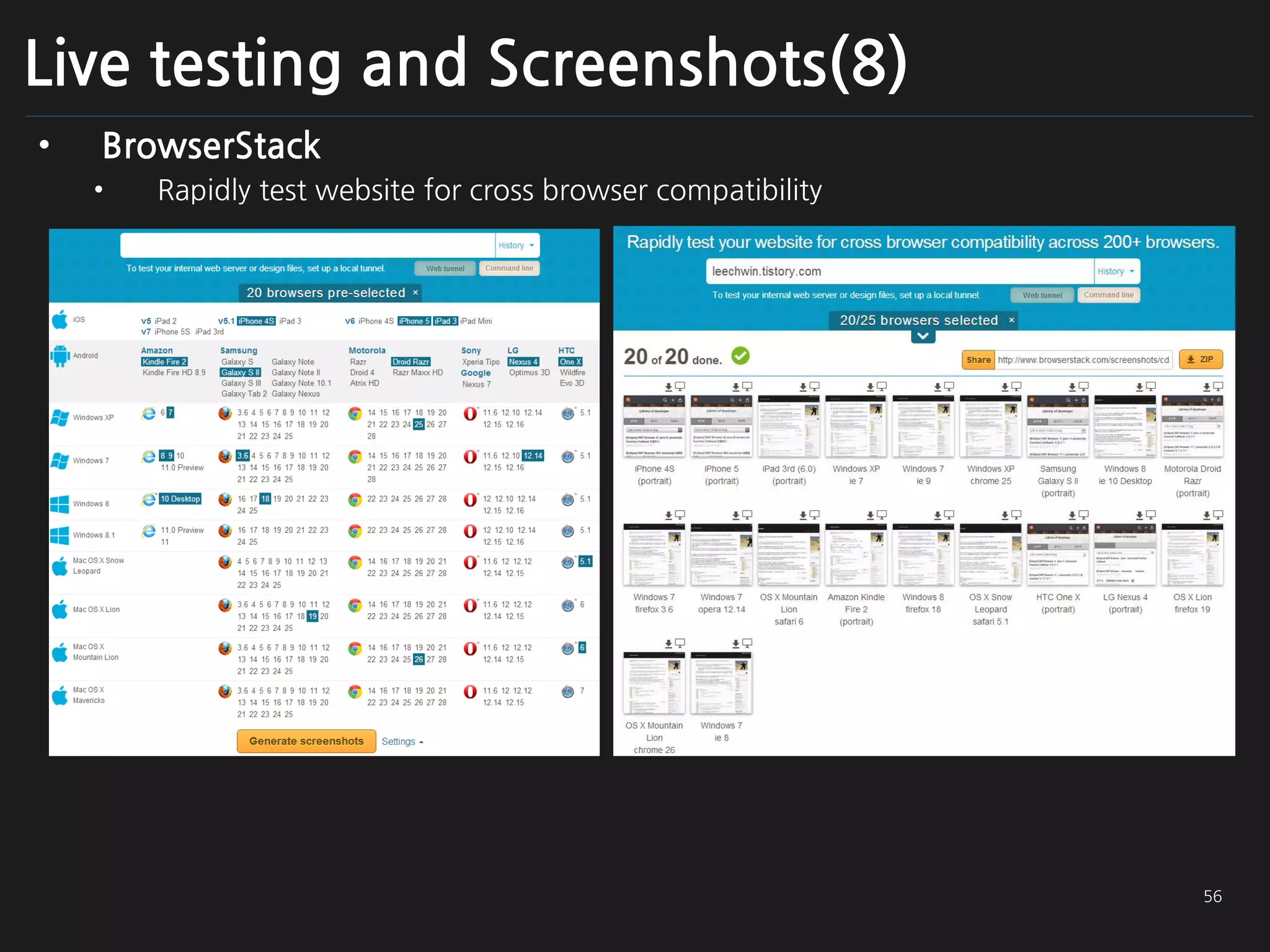Click the empty URL field in left panel
Viewport: 1270px width, 952px height.
click(308, 245)
